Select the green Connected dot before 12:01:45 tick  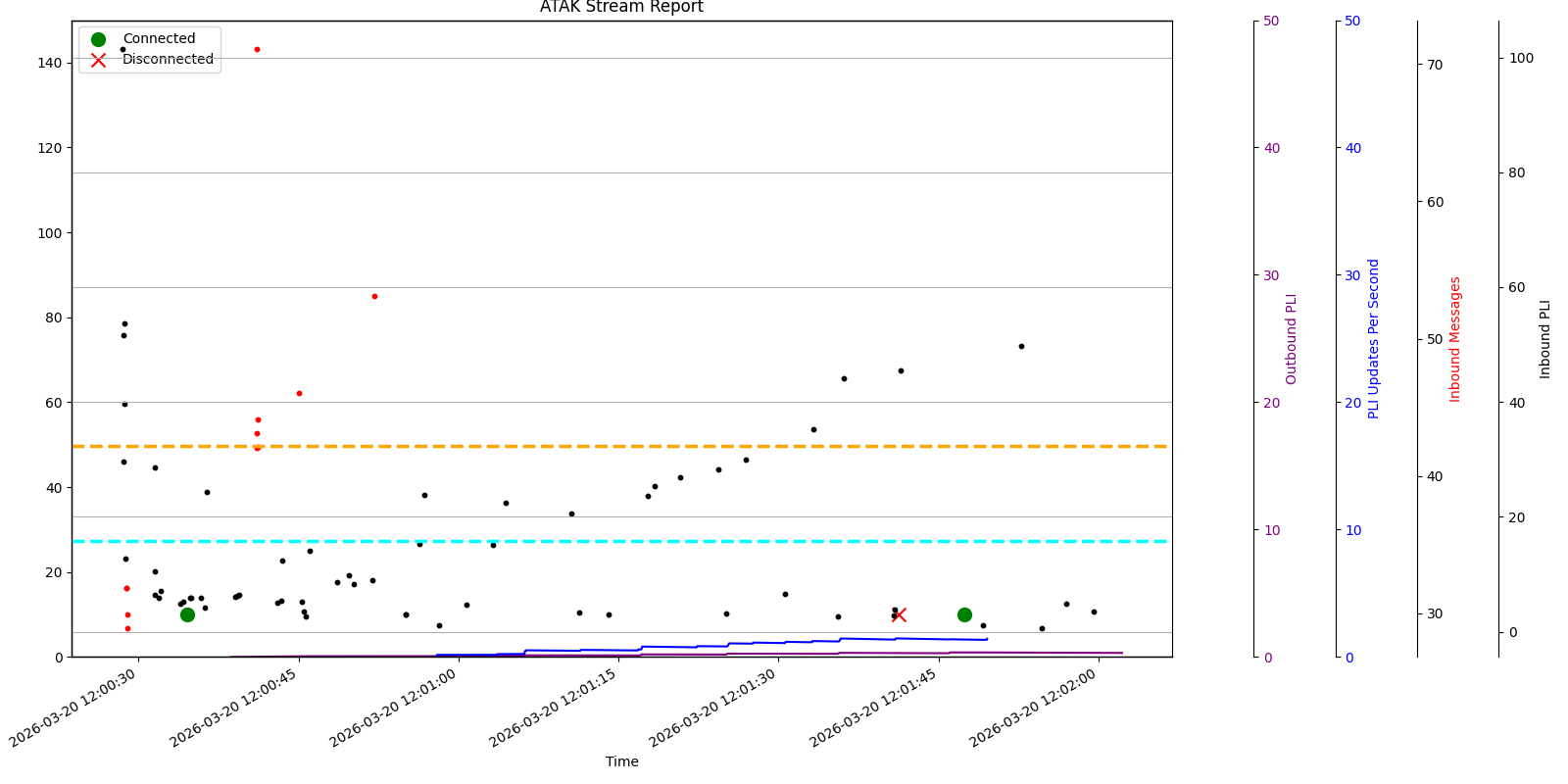coord(964,614)
